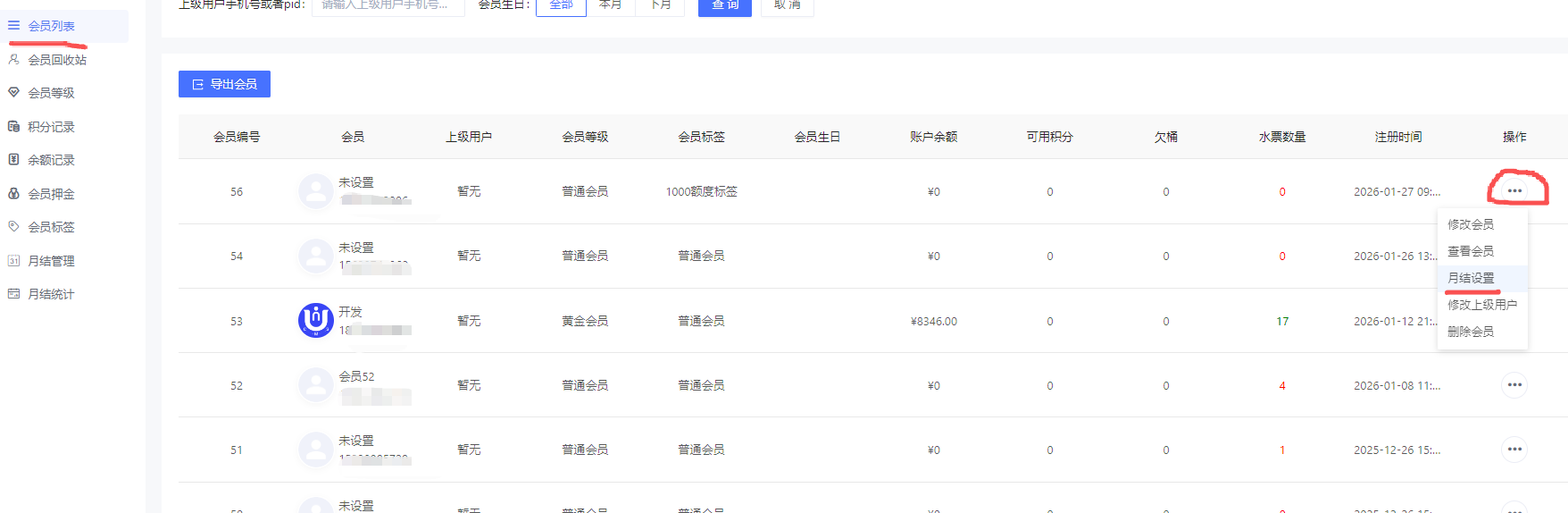
Task: Open the more-actions menu for member 52
Action: click(1514, 385)
